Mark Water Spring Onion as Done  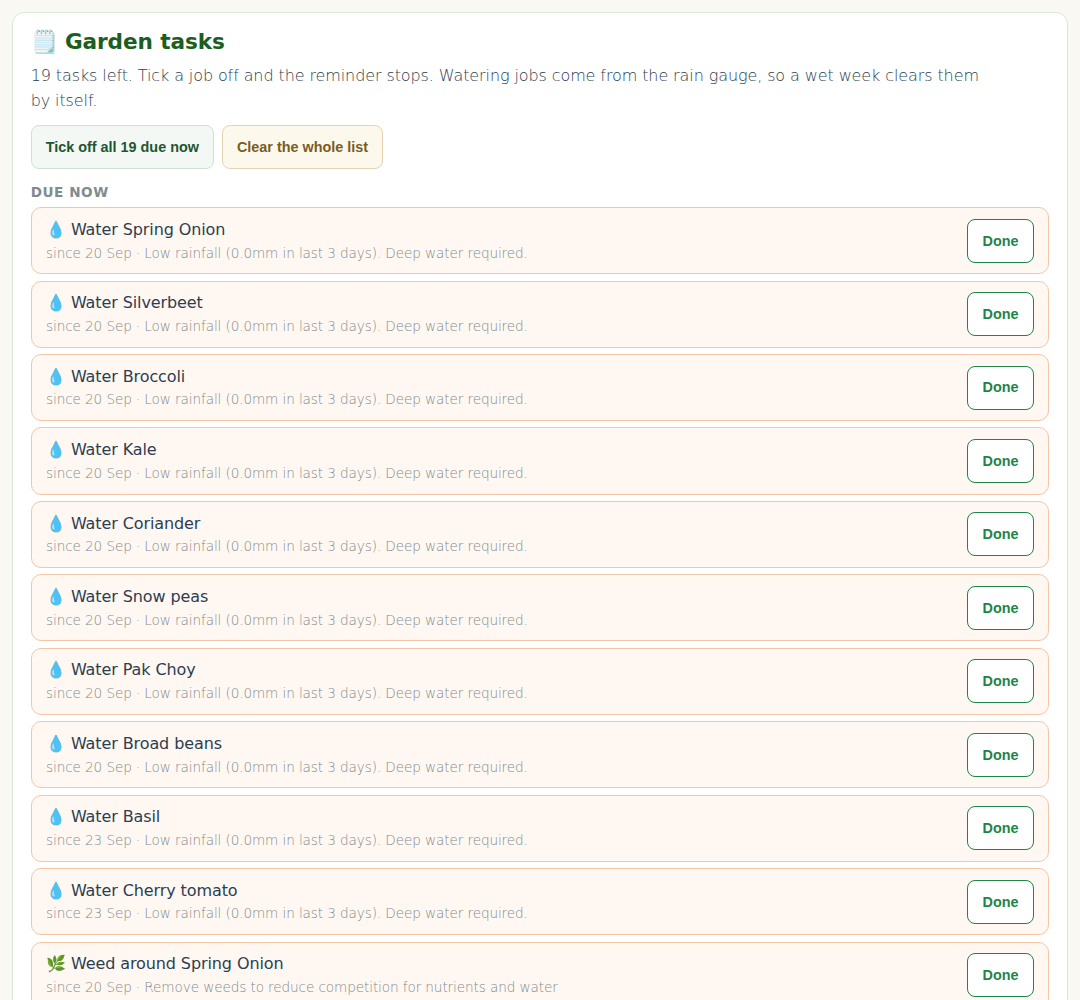coord(1000,241)
